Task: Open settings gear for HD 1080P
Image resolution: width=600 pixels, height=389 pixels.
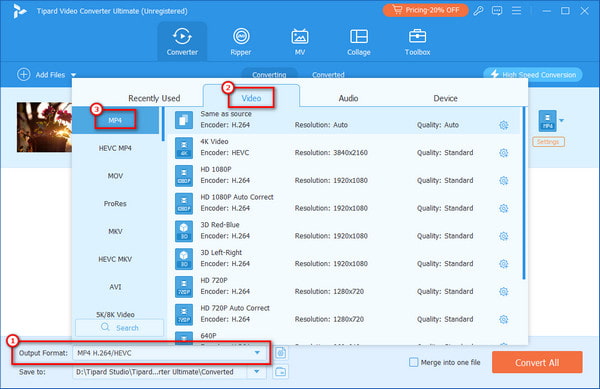Action: point(504,181)
